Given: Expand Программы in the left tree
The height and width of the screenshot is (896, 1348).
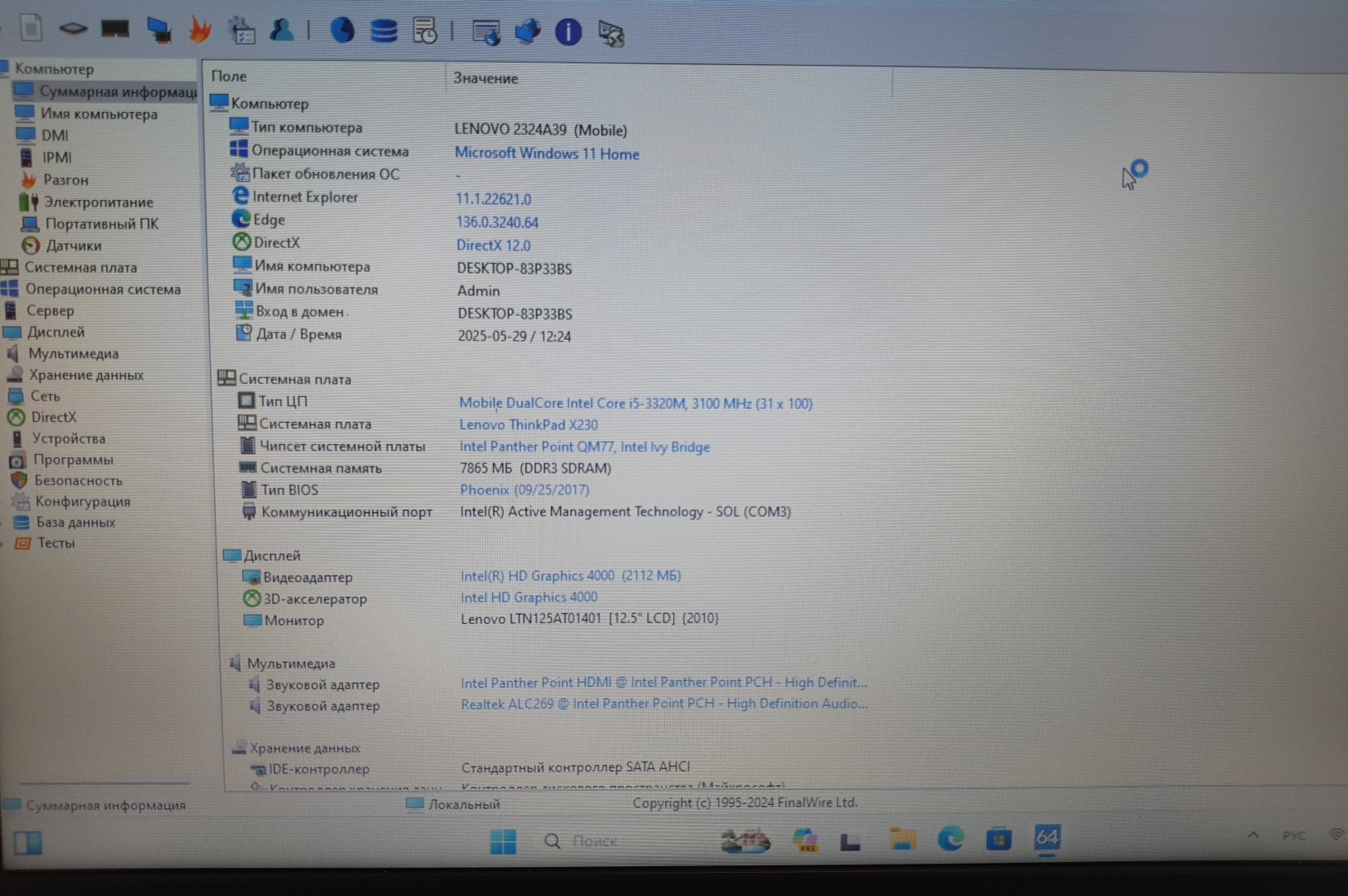Looking at the screenshot, I should 73,460.
